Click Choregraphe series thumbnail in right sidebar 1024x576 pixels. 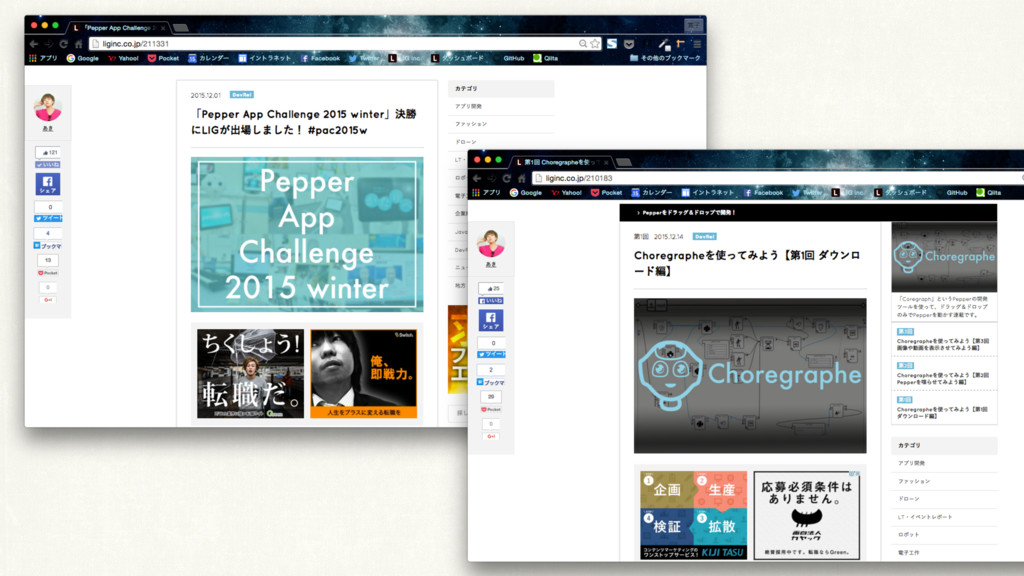[944, 257]
